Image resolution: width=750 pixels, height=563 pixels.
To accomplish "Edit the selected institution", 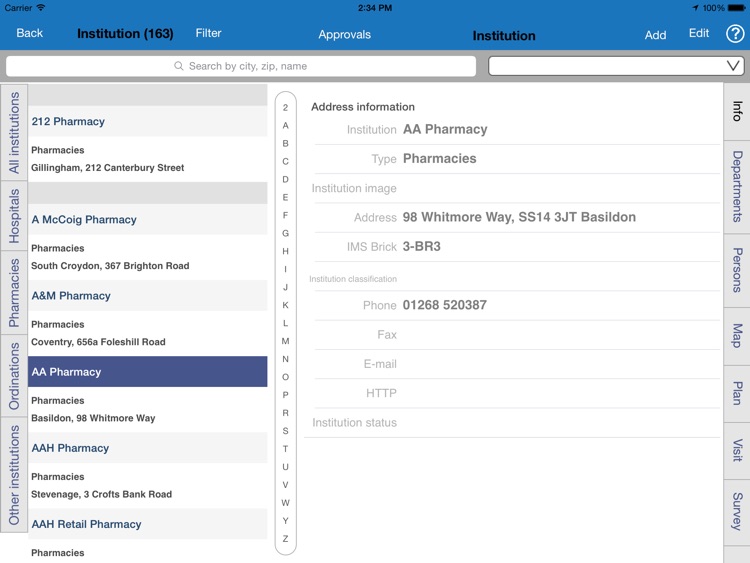I will point(699,33).
